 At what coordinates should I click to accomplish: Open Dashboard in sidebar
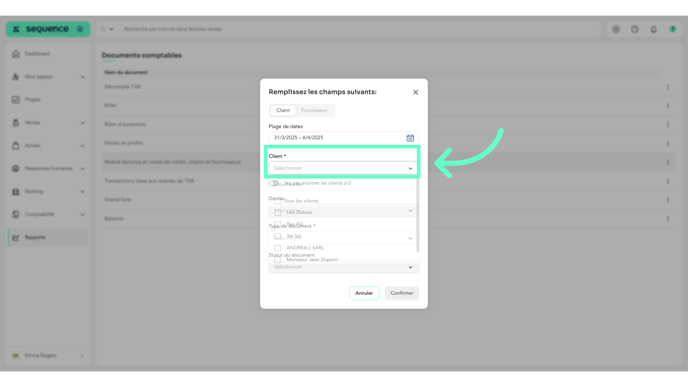coord(47,54)
